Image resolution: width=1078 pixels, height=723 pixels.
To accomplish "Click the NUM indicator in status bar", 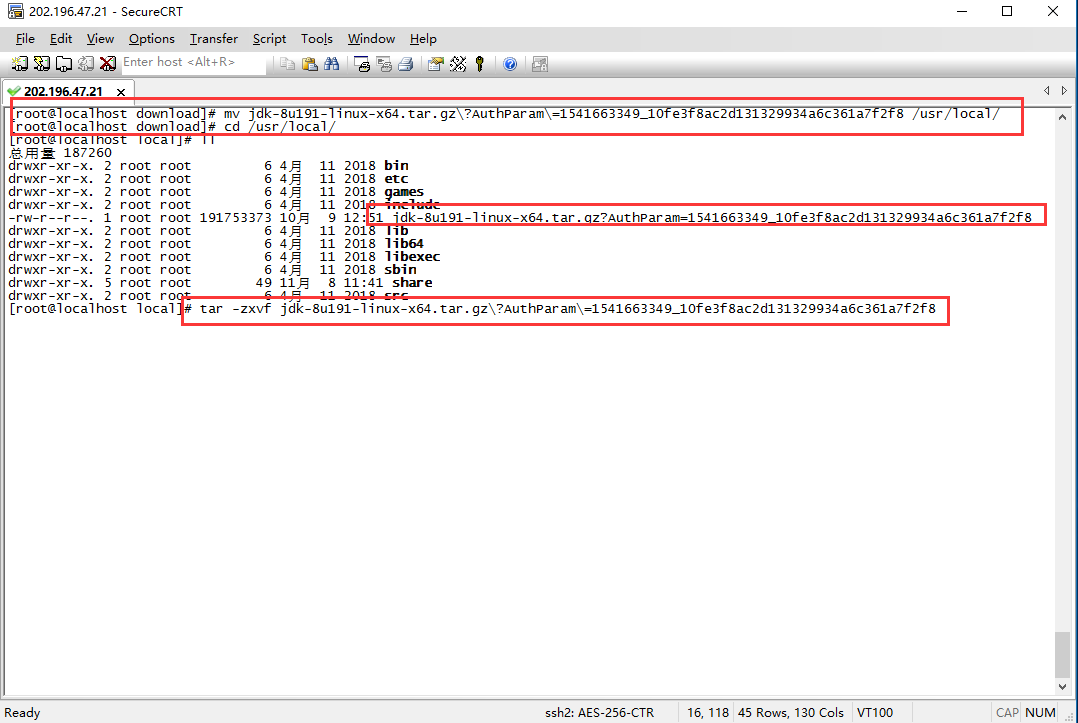I will [1040, 713].
